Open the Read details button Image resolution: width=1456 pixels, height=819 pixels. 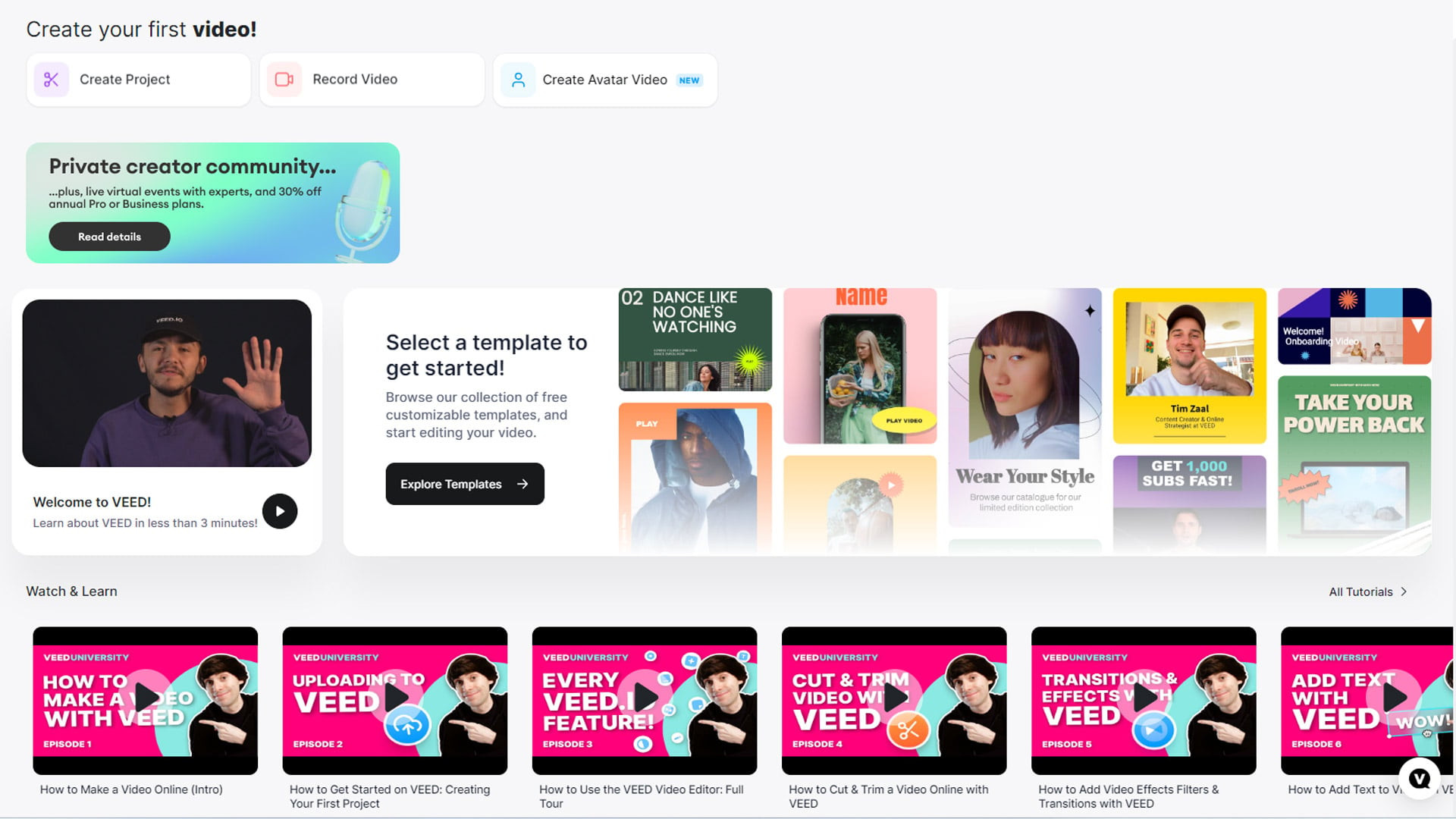pyautogui.click(x=109, y=237)
